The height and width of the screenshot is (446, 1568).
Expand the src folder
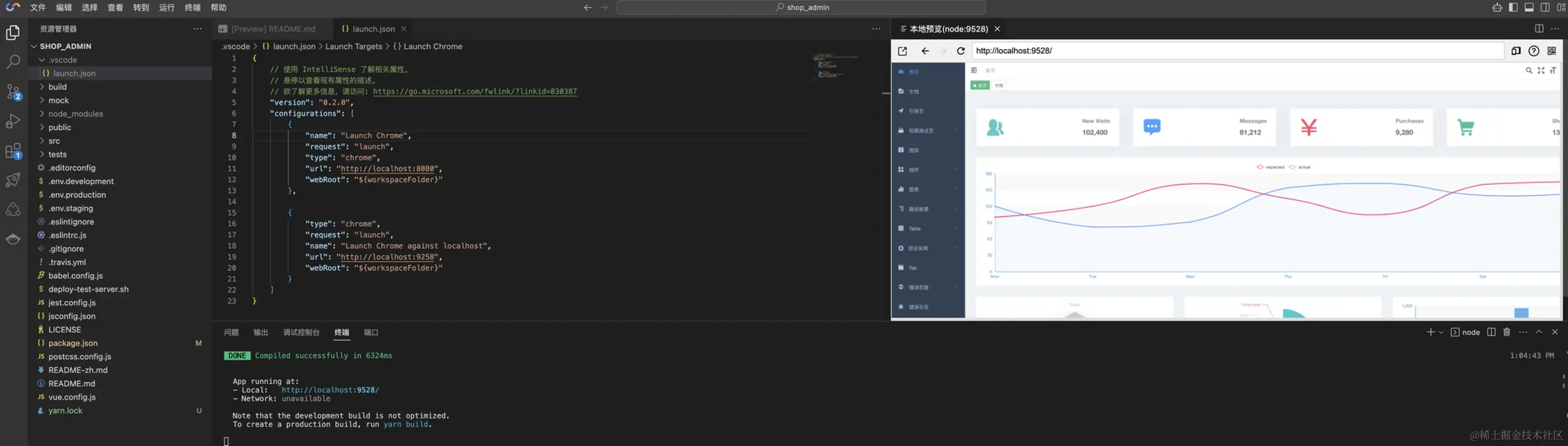121,141
